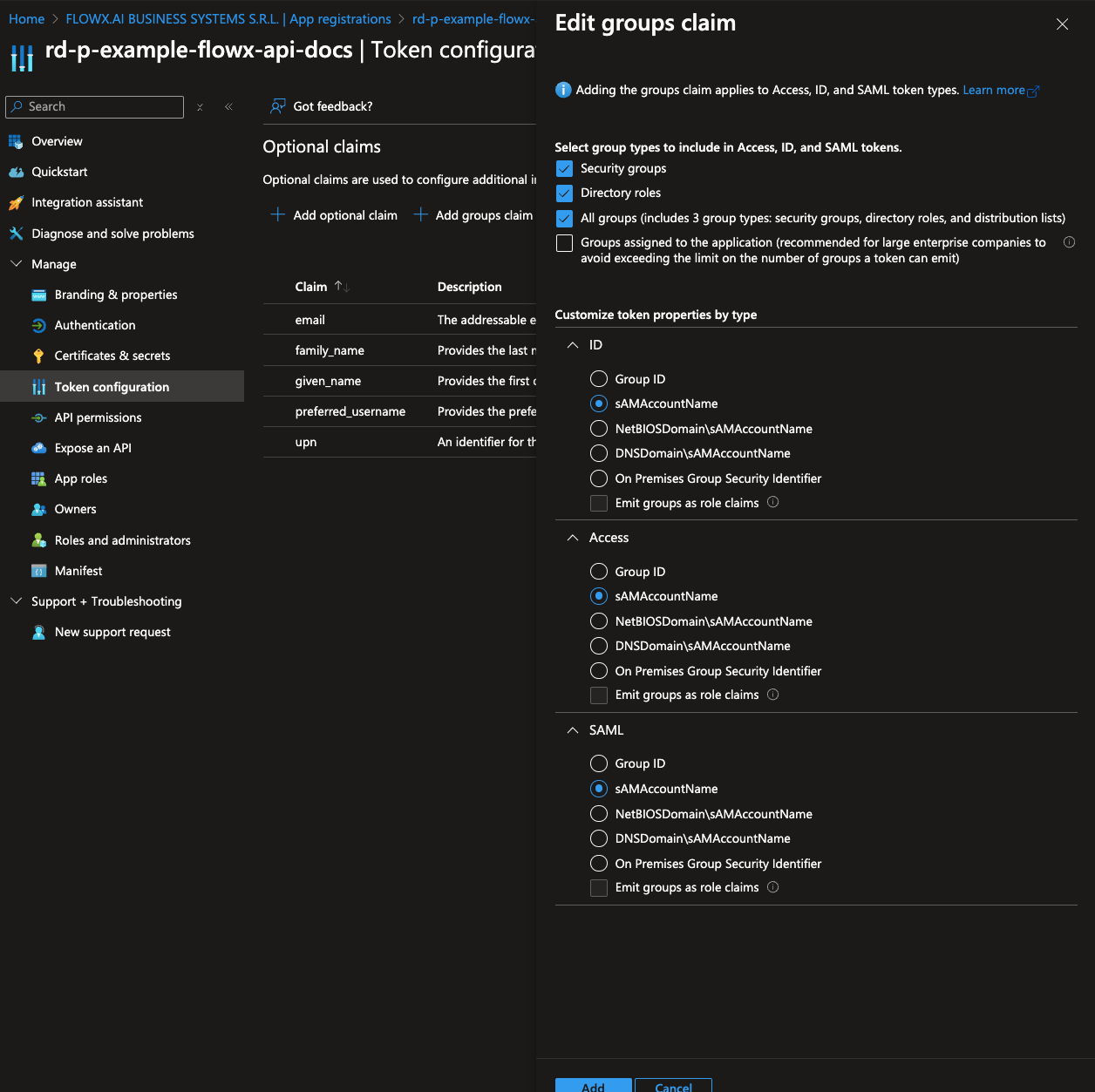
Task: Click the Certificates & secrets key icon
Action: point(38,356)
